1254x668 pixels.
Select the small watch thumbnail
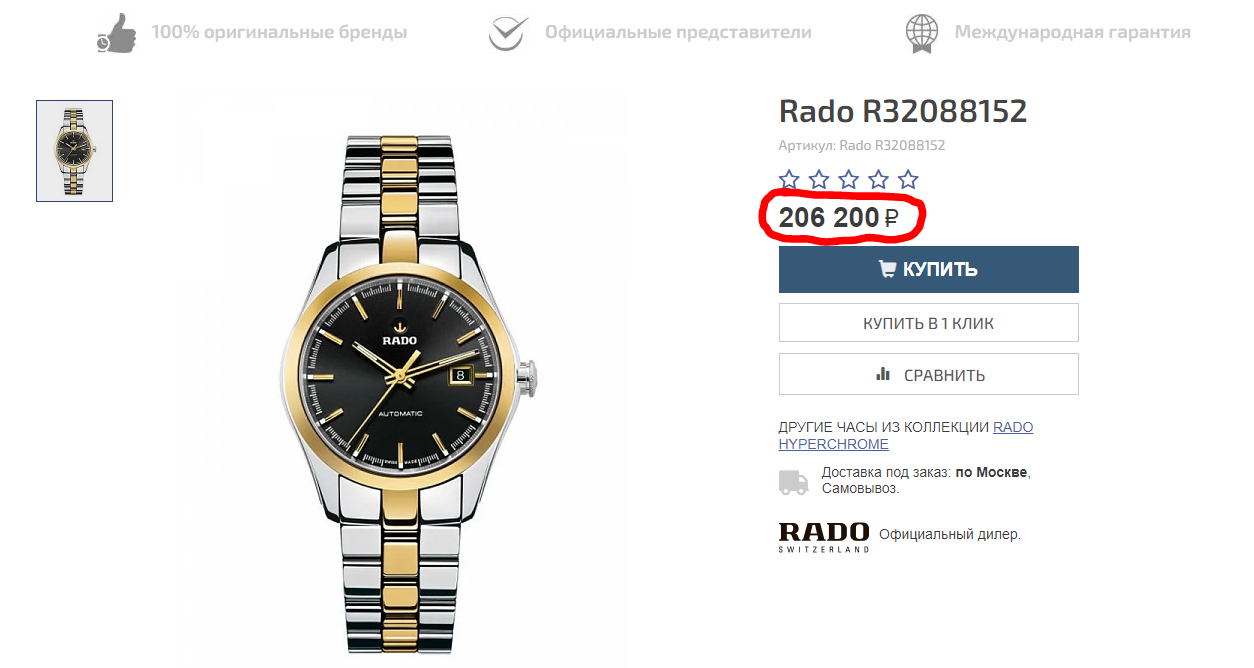74,151
